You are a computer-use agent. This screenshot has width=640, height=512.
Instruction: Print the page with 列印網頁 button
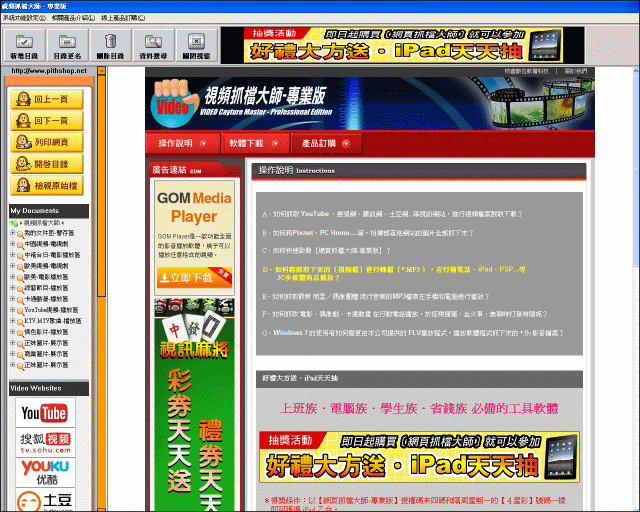pyautogui.click(x=47, y=142)
